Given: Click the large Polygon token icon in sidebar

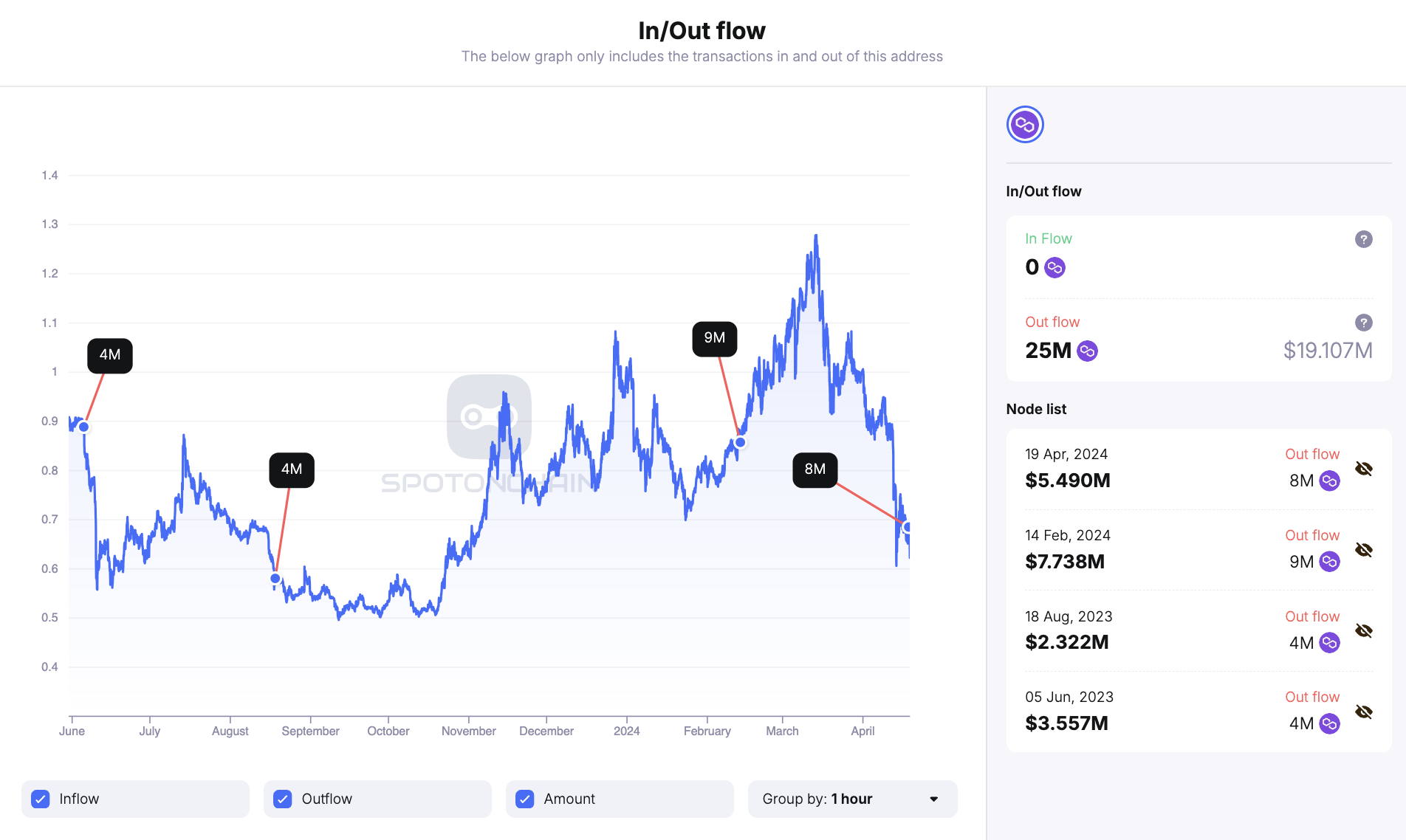Looking at the screenshot, I should pos(1025,125).
